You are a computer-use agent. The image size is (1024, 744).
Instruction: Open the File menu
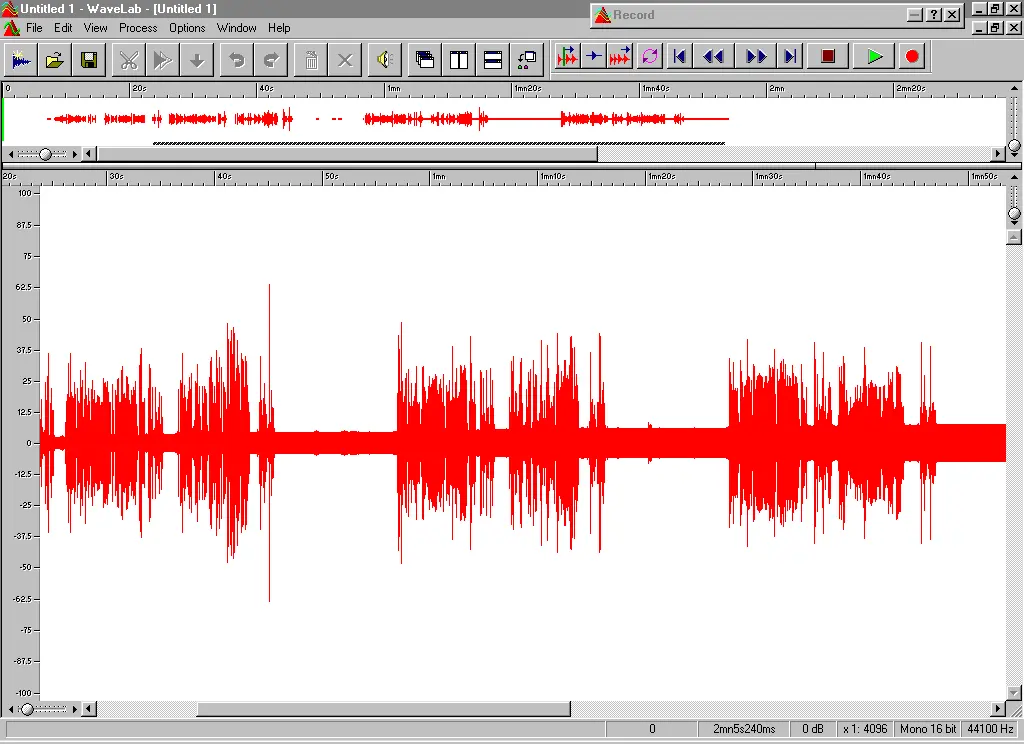point(34,28)
